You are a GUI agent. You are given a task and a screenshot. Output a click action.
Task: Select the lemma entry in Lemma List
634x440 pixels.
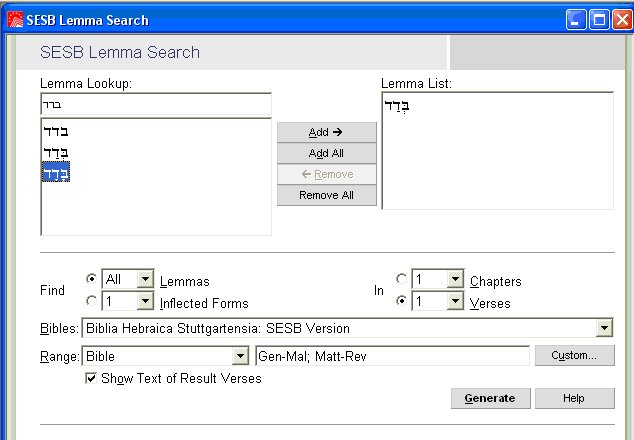[x=397, y=106]
